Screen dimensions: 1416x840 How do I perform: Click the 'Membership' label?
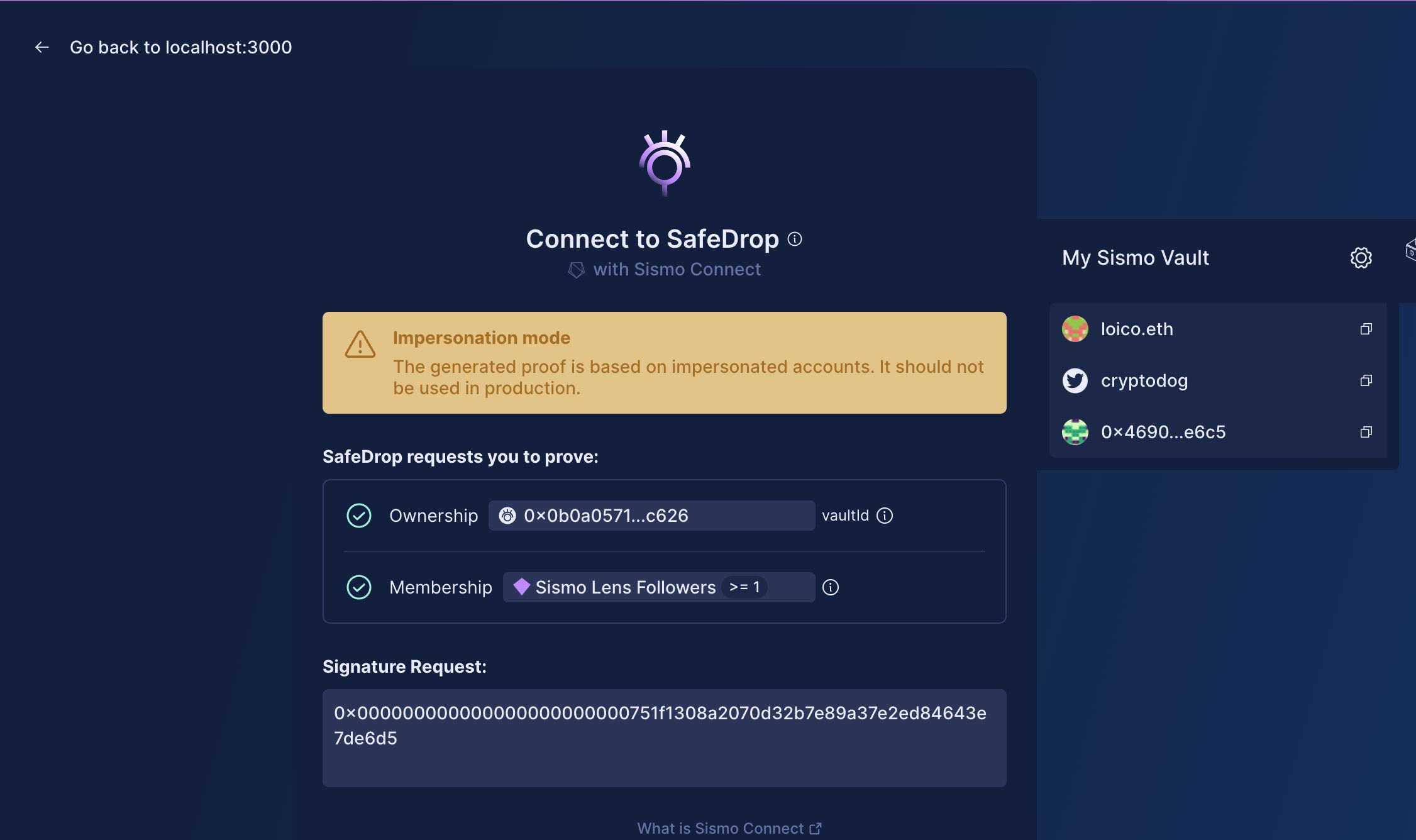441,587
